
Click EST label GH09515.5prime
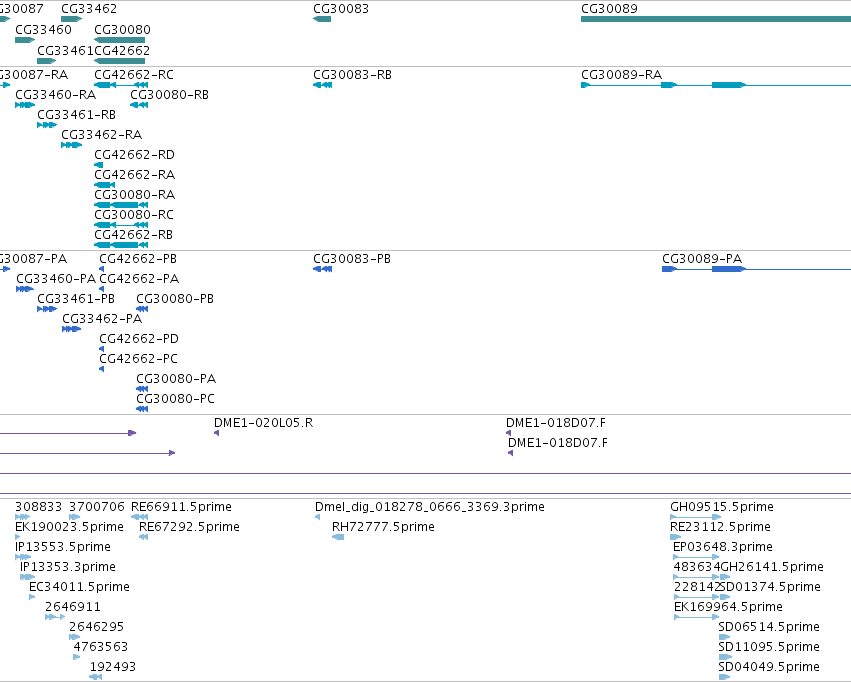722,507
